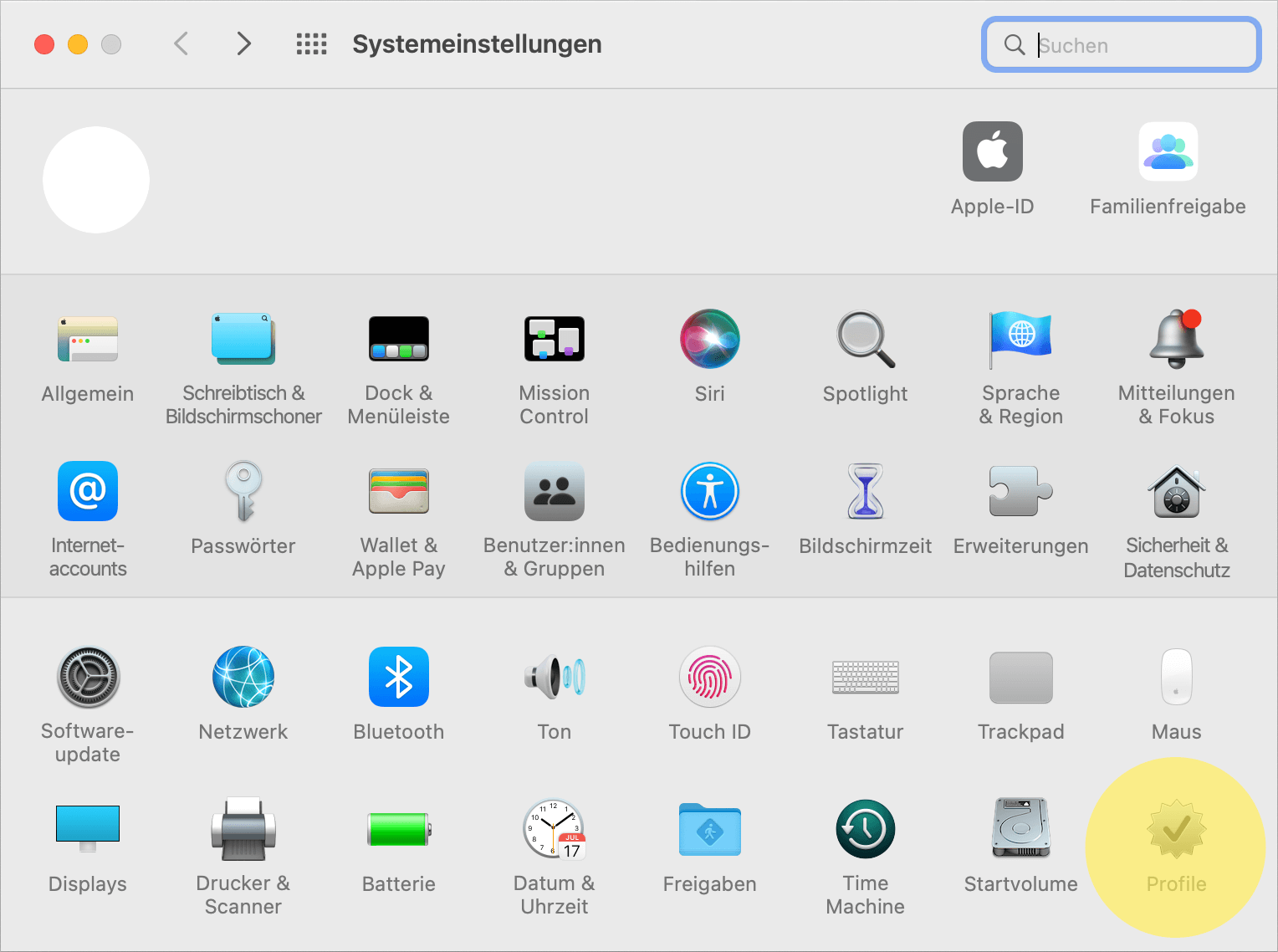This screenshot has height=952, width=1278.
Task: Navigate forward using the right arrow
Action: [243, 44]
